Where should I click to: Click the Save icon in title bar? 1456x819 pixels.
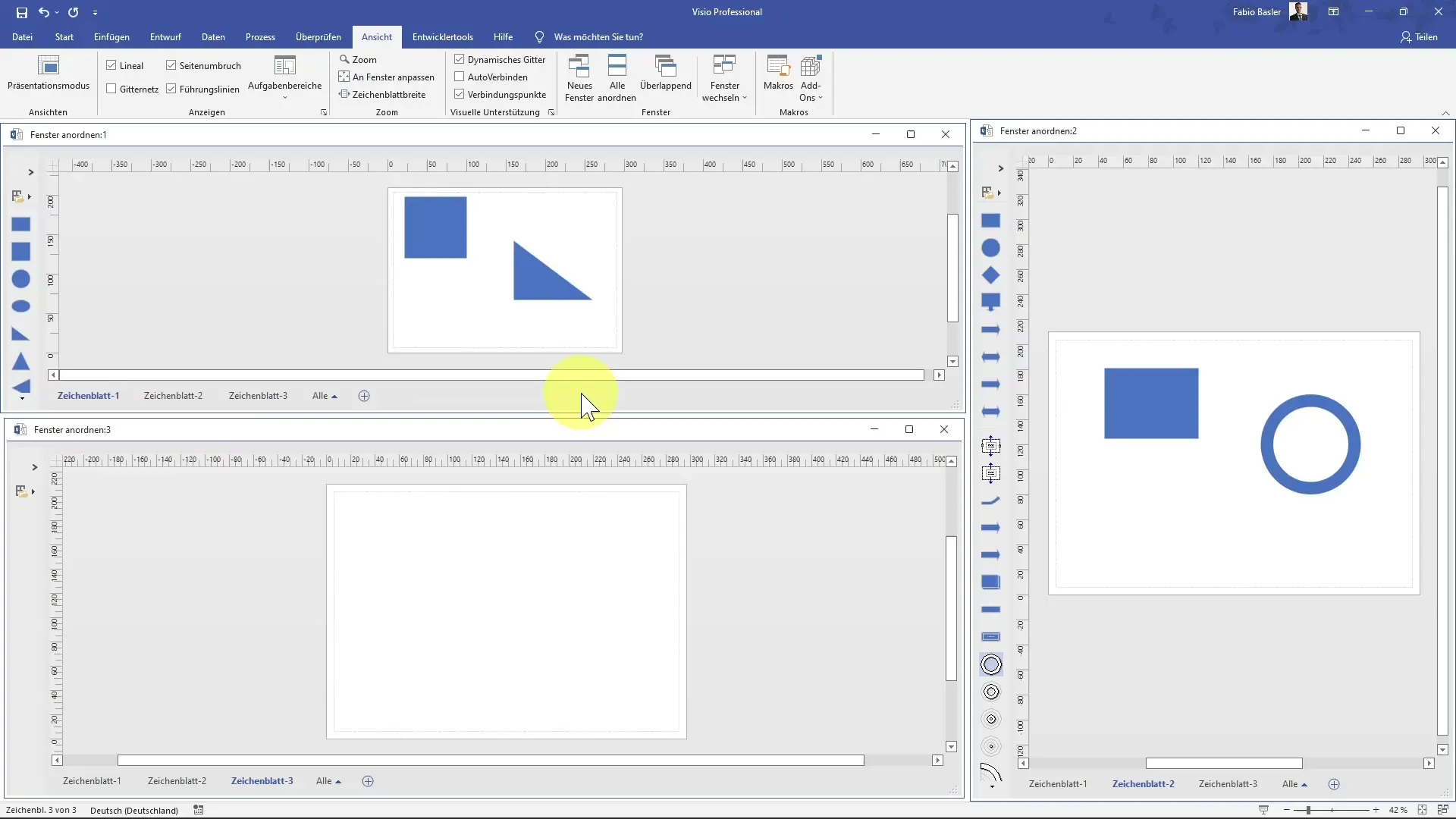[21, 12]
